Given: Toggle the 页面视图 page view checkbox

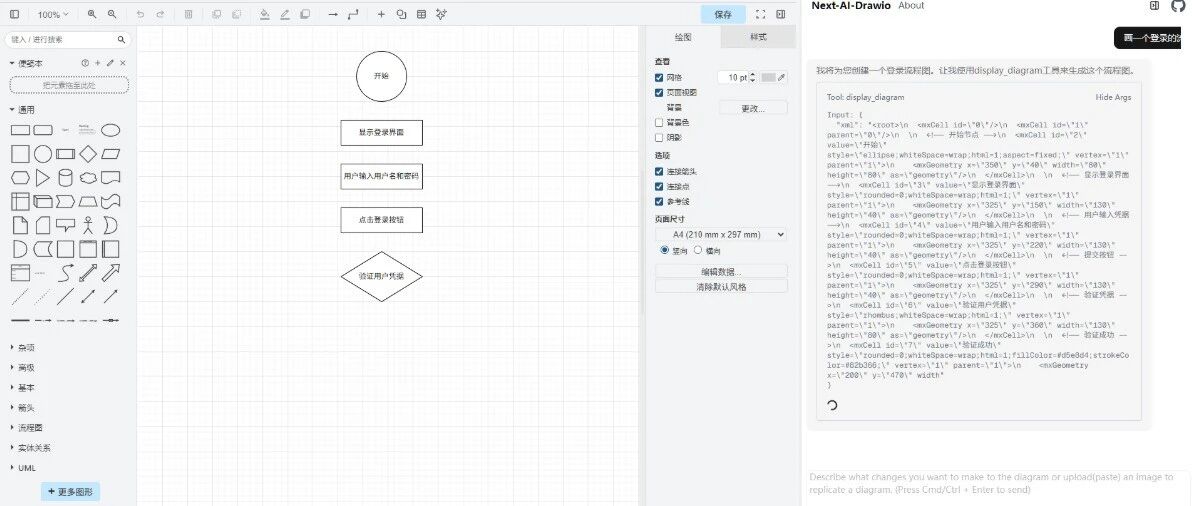Looking at the screenshot, I should pyautogui.click(x=659, y=93).
